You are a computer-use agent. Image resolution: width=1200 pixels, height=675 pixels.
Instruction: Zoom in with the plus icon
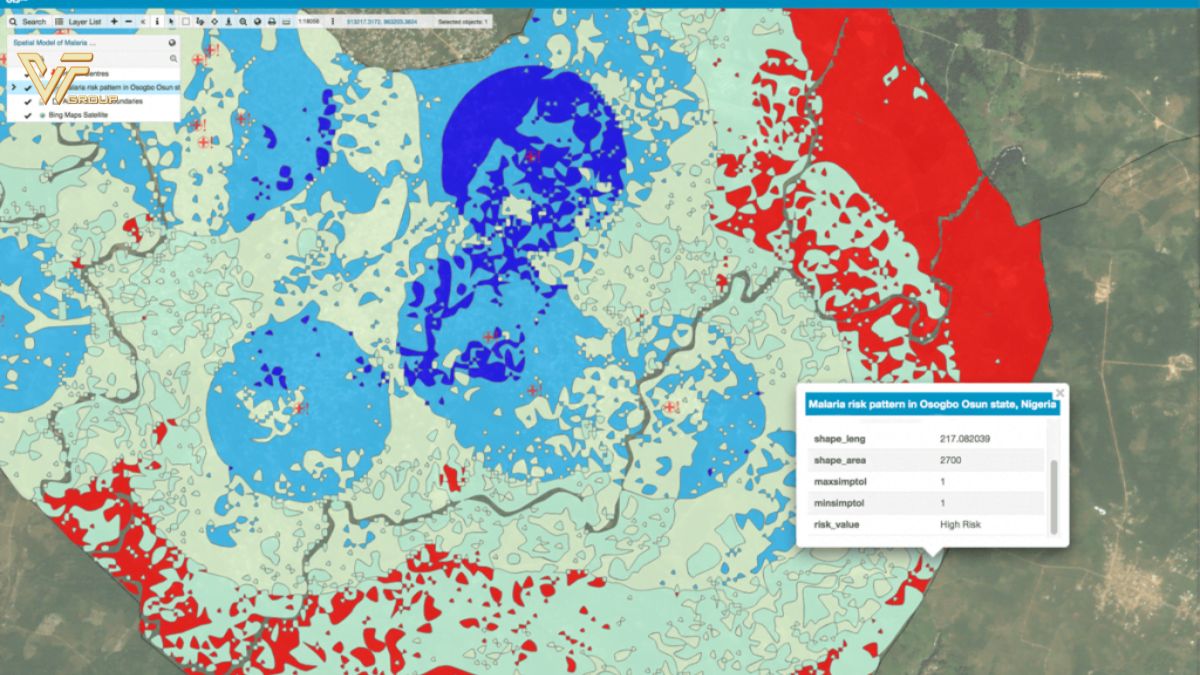tap(114, 21)
